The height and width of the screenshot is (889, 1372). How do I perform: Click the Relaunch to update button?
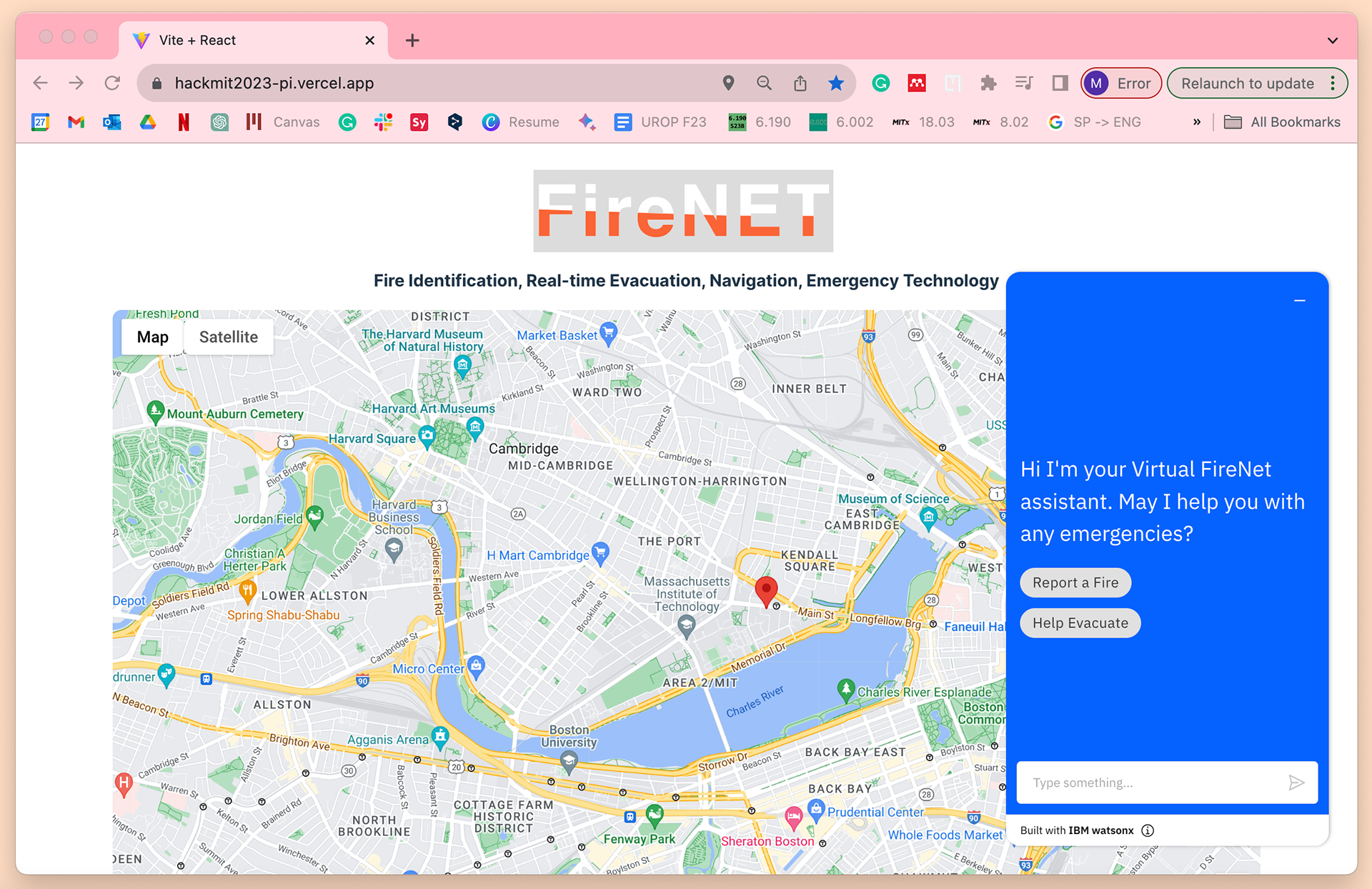1248,83
